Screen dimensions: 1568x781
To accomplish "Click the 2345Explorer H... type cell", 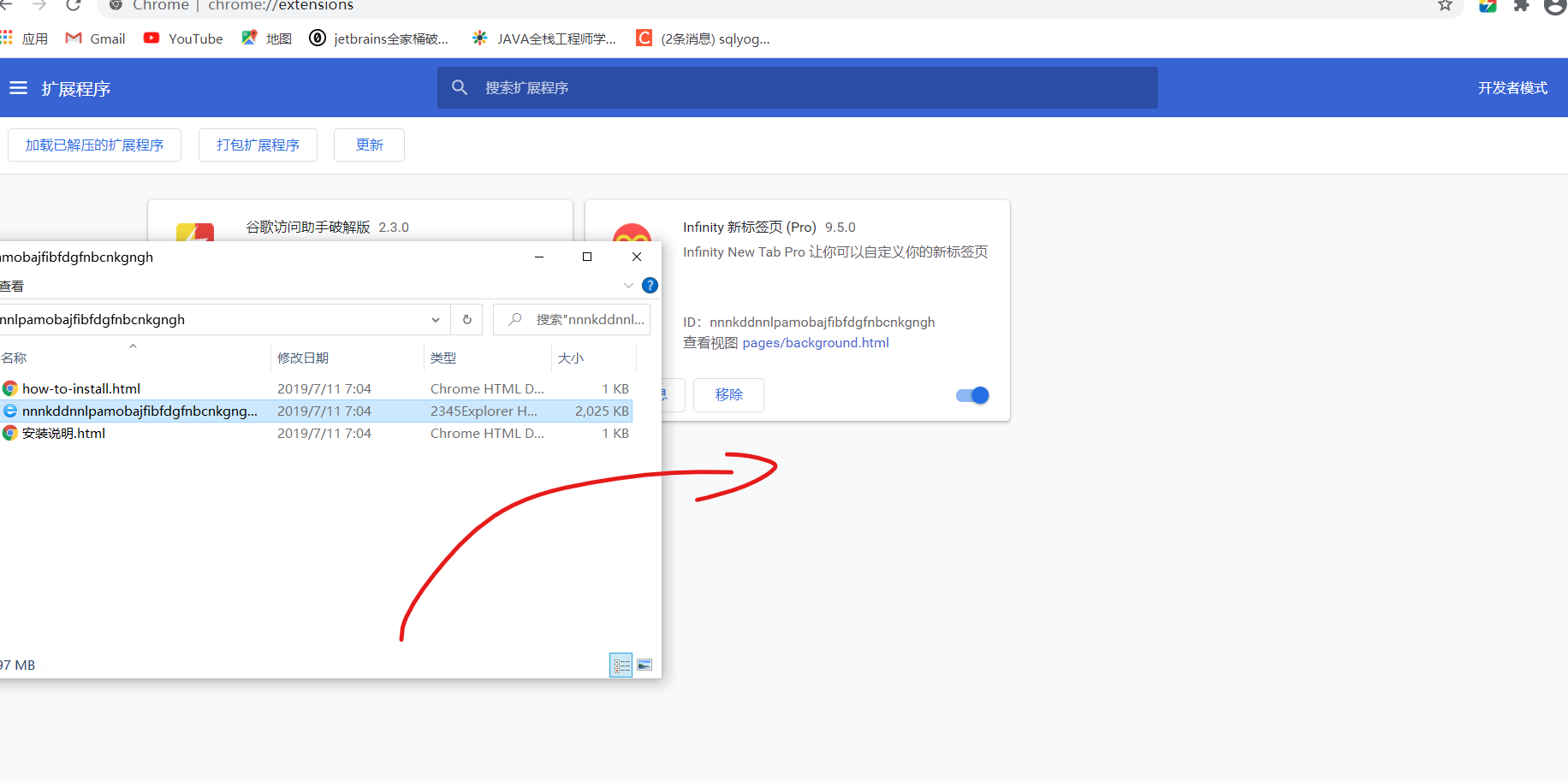I will pyautogui.click(x=484, y=411).
